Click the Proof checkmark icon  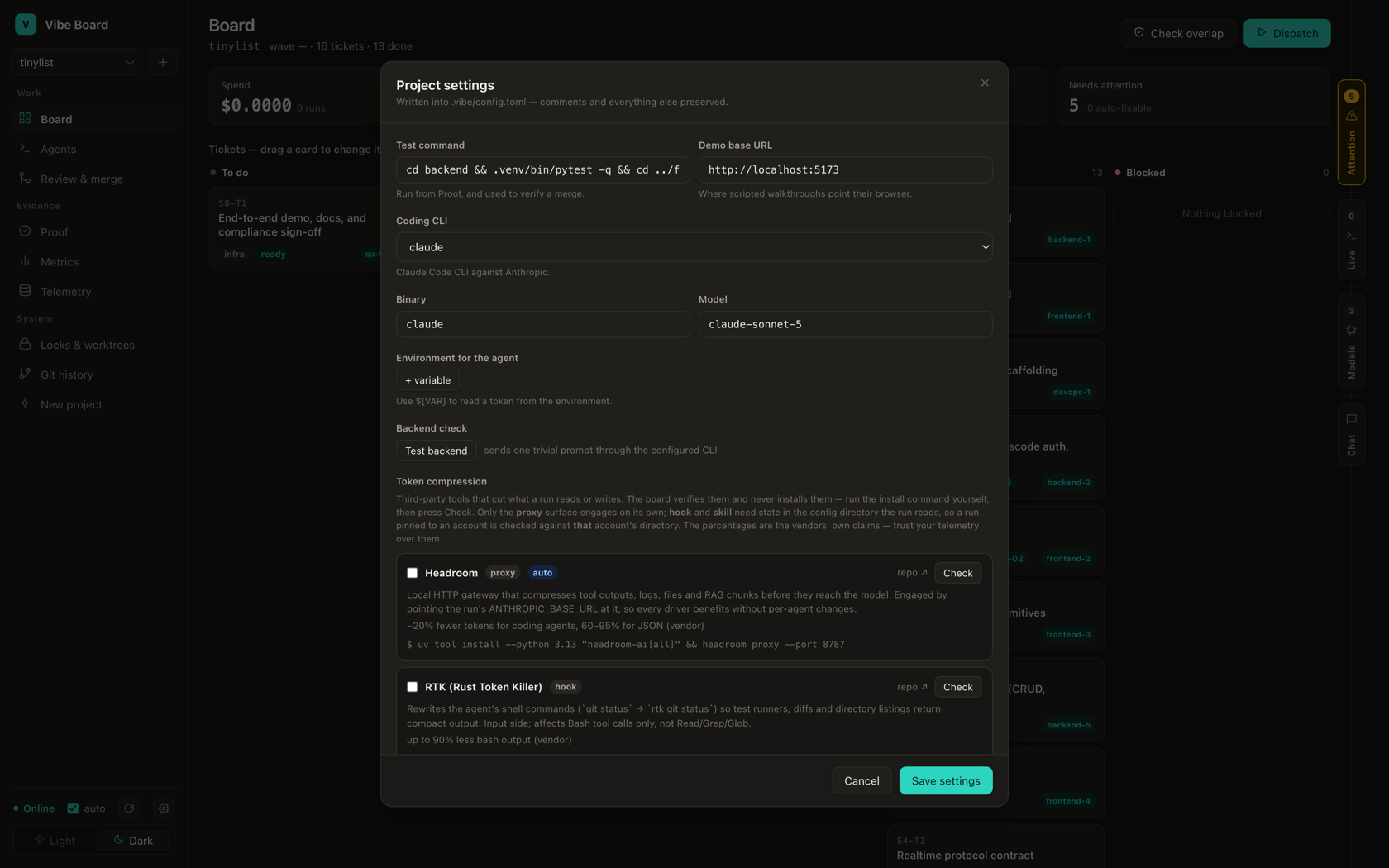(x=25, y=231)
